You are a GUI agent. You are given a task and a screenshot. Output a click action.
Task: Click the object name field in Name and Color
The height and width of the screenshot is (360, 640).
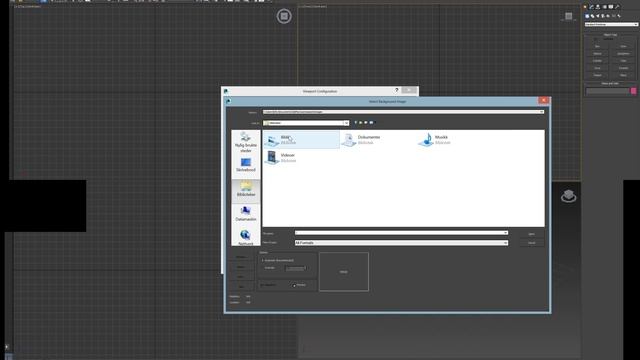tap(608, 91)
